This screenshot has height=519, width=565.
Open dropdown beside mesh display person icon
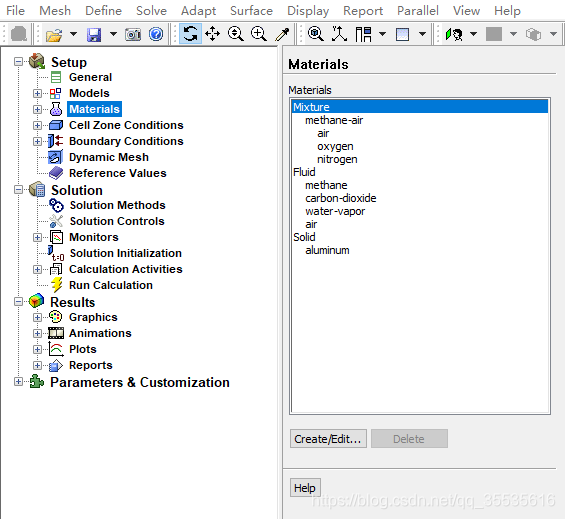(x=474, y=34)
